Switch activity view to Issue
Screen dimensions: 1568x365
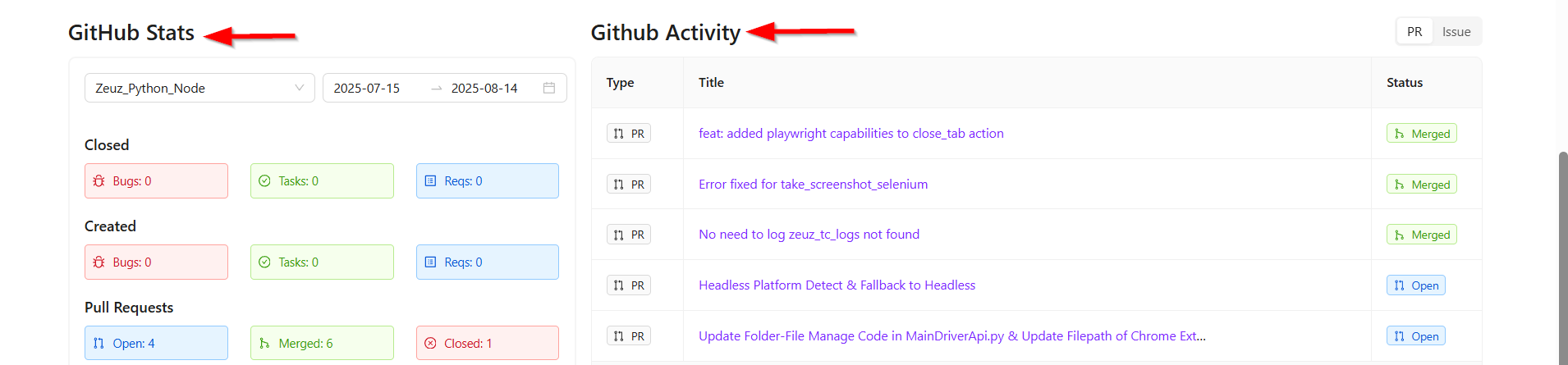point(1456,31)
